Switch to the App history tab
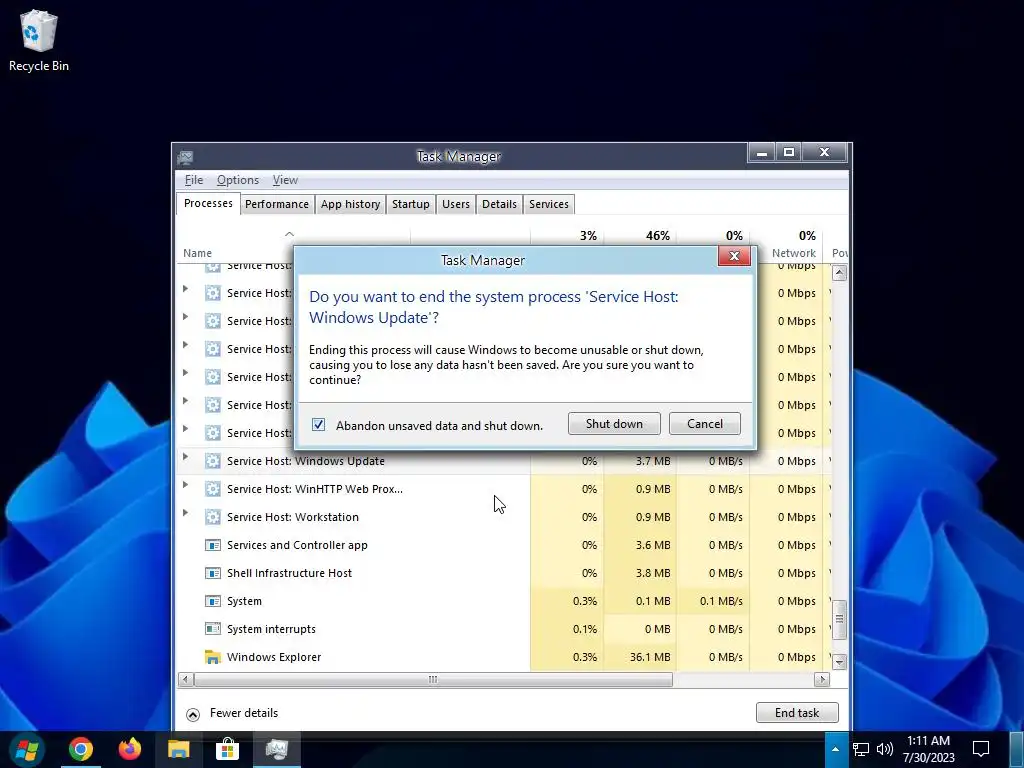Image resolution: width=1024 pixels, height=768 pixels. [350, 204]
